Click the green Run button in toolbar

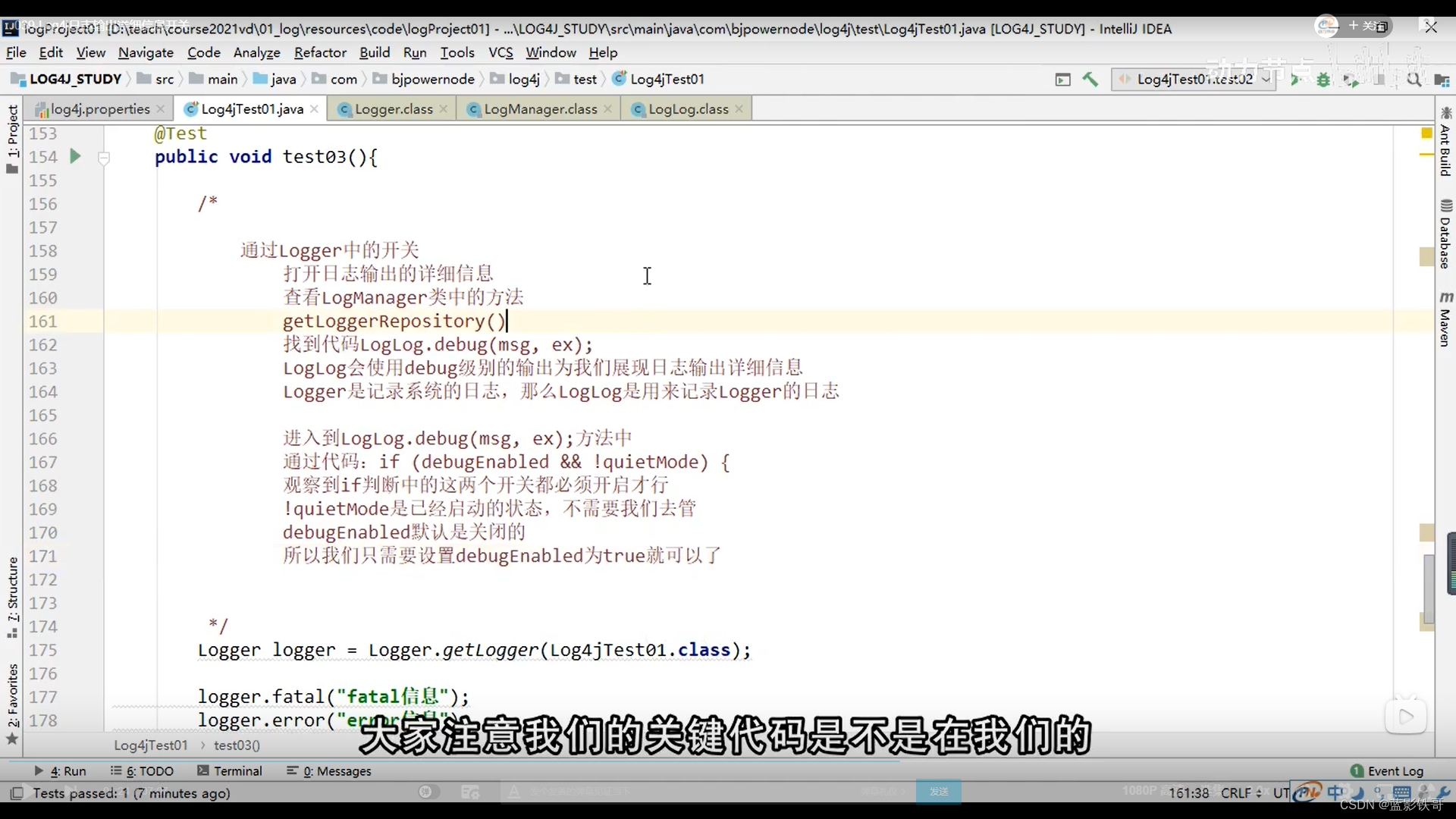1295,79
